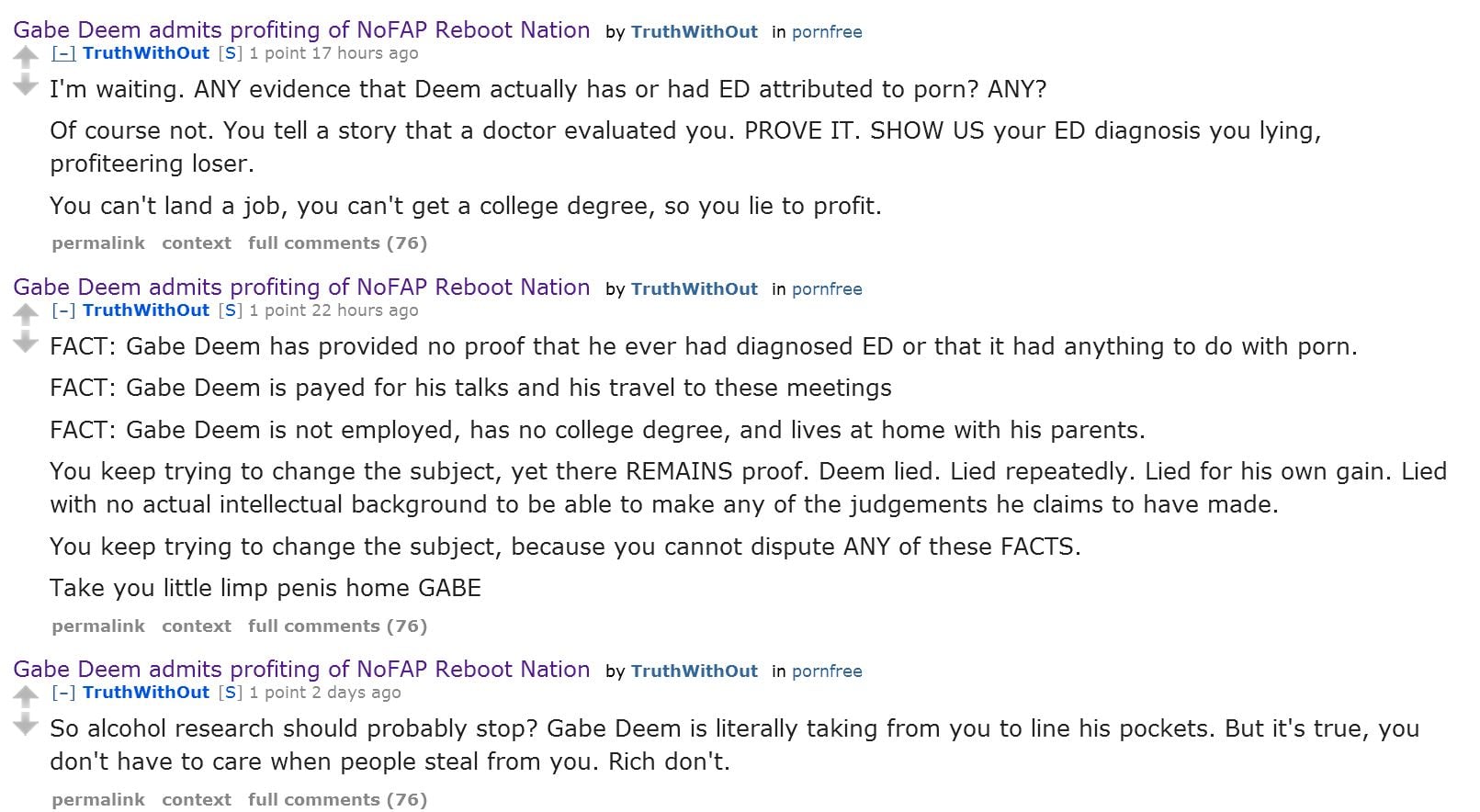Click TruthWithOut username on 2 days ago comment
The height and width of the screenshot is (812, 1480).
coord(146,693)
